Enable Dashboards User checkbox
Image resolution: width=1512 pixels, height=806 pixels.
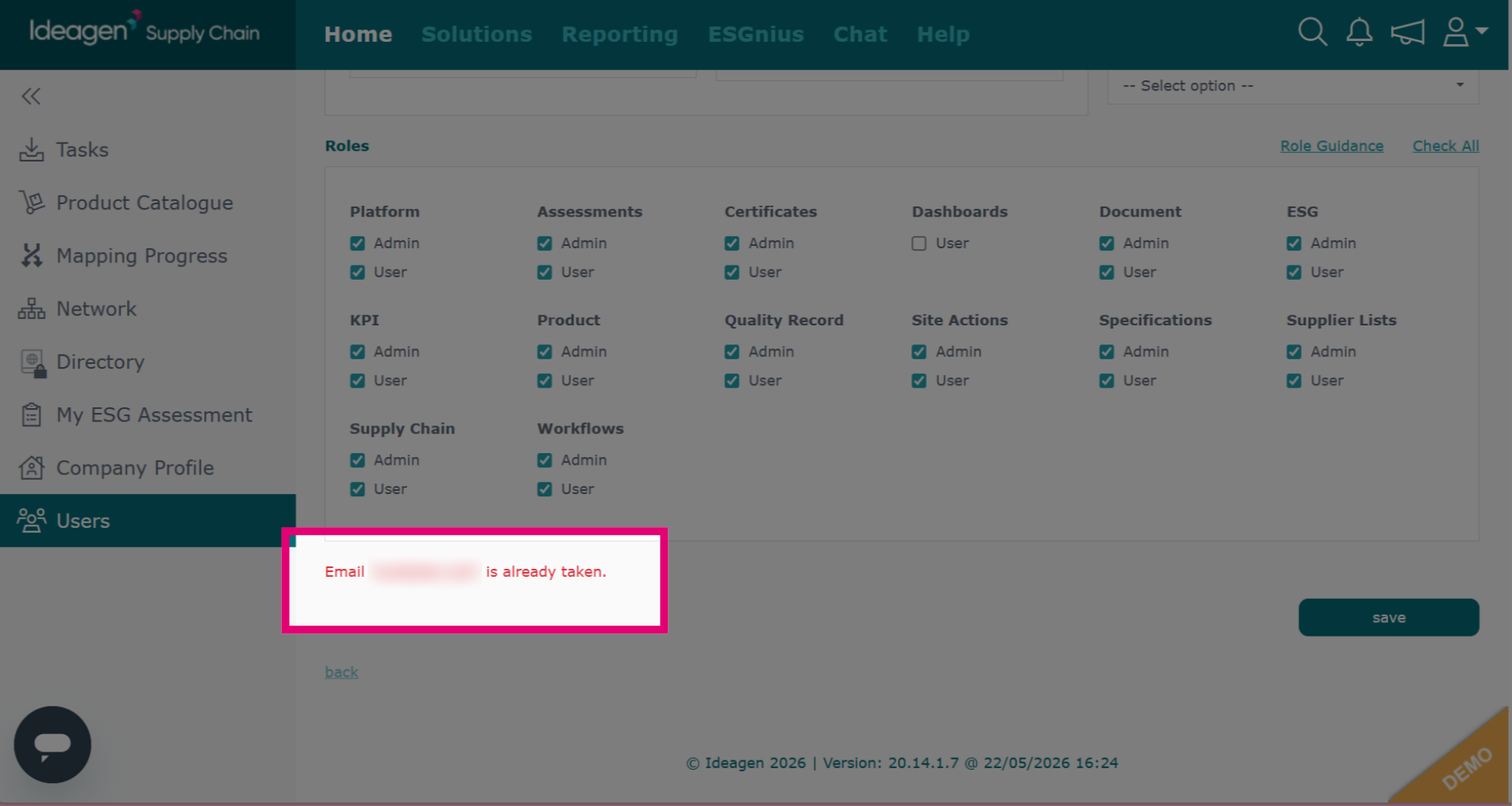click(x=919, y=243)
